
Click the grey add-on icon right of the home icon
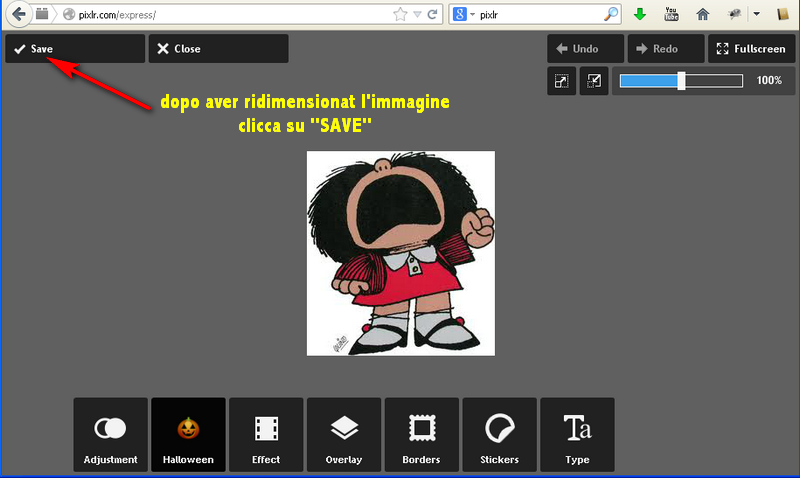pos(734,14)
